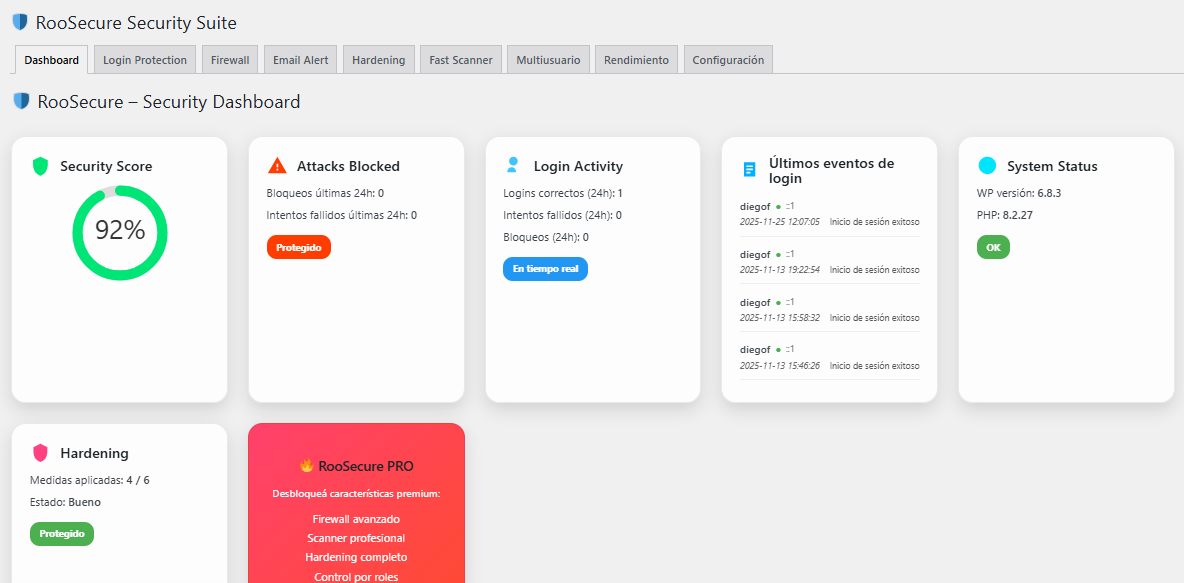1184x583 pixels.
Task: Click the RooSecure Security Suite page title
Action: (x=136, y=23)
